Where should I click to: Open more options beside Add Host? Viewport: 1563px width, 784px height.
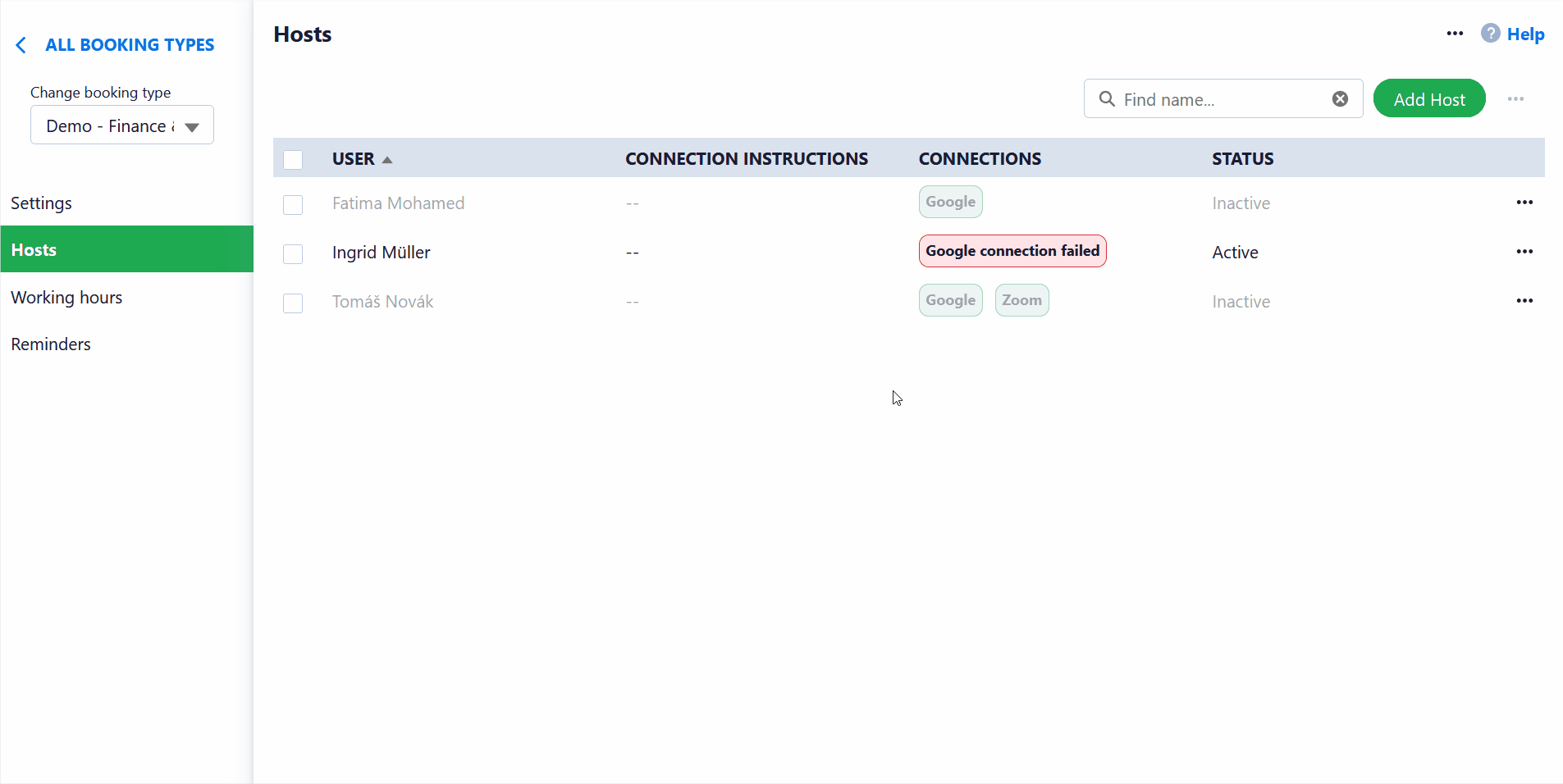click(x=1515, y=99)
